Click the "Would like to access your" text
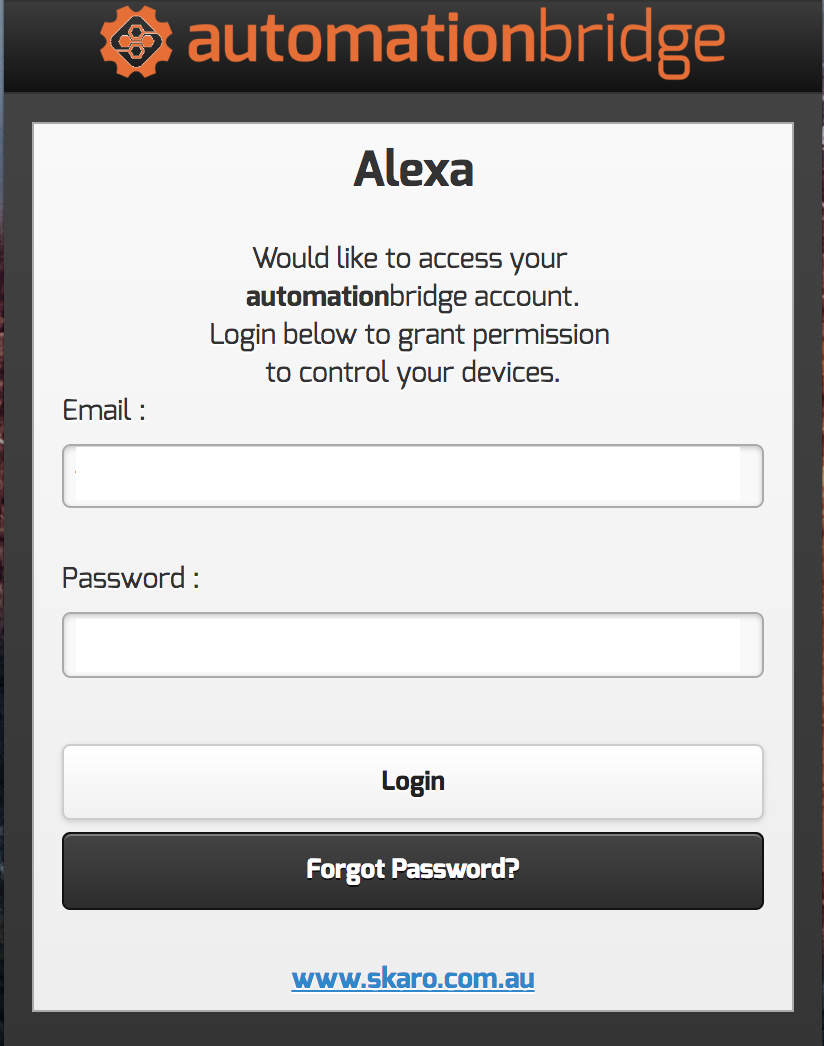Image resolution: width=824 pixels, height=1046 pixels. pyautogui.click(x=410, y=258)
